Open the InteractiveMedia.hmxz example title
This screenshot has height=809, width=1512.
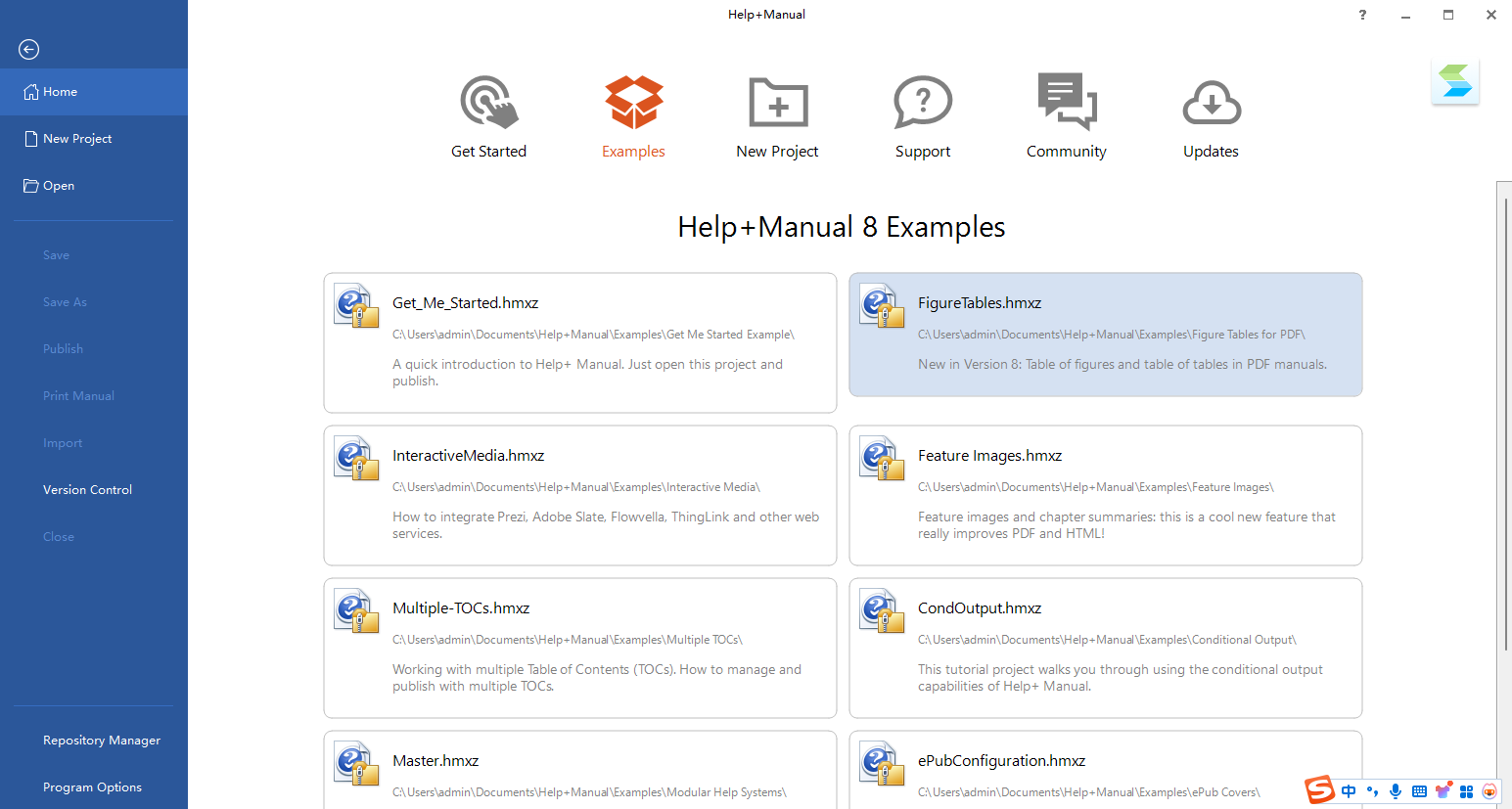469,456
